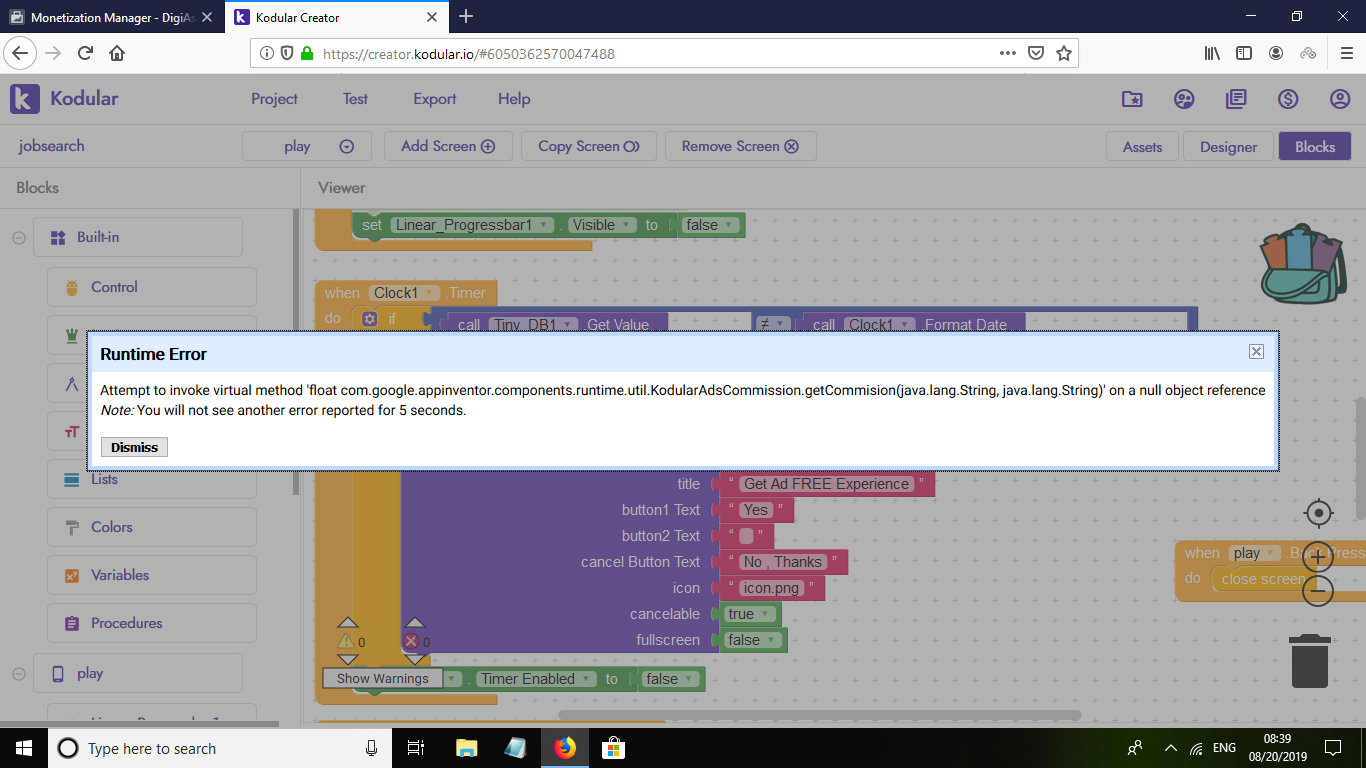
Task: Click the Show Warnings button
Action: coord(382,678)
